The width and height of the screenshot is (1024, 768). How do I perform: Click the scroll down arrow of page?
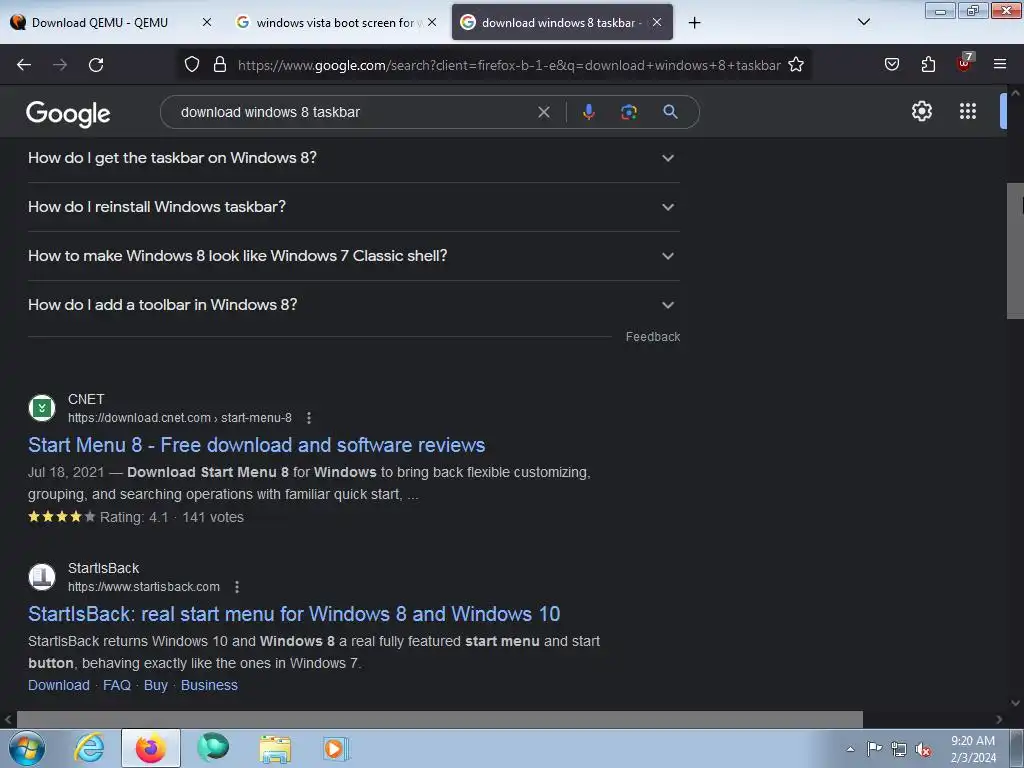point(1015,703)
